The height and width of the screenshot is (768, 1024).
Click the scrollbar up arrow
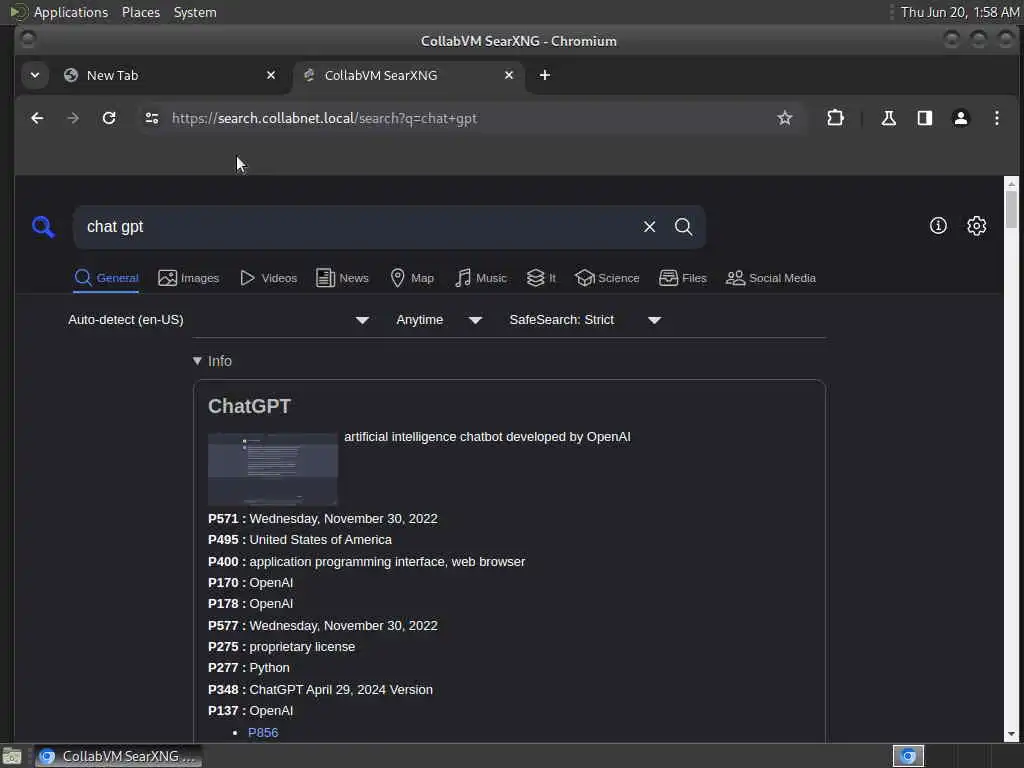coord(1011,184)
